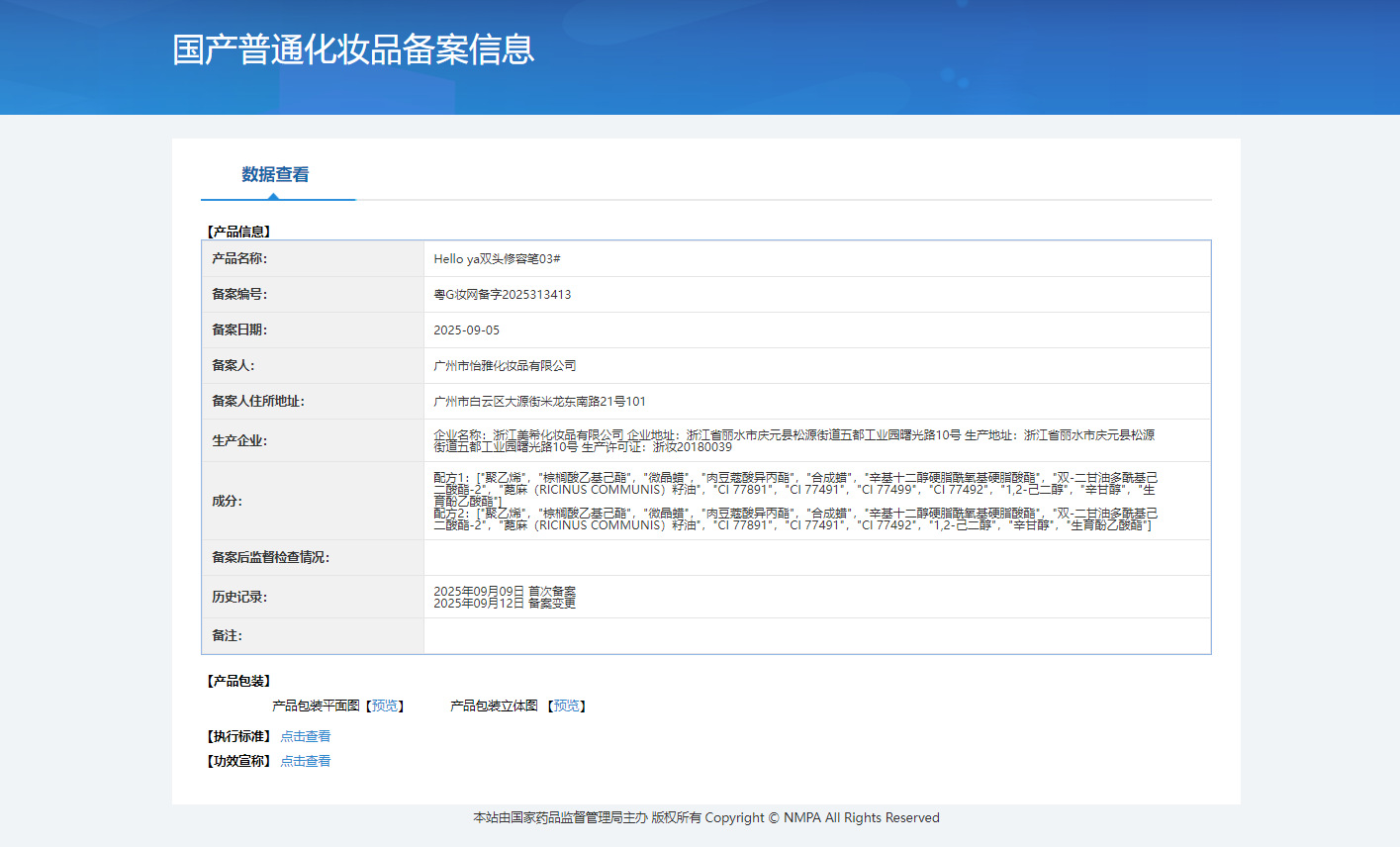
Task: Click history entry 2025年09月12日 备案变更
Action: click(x=505, y=604)
